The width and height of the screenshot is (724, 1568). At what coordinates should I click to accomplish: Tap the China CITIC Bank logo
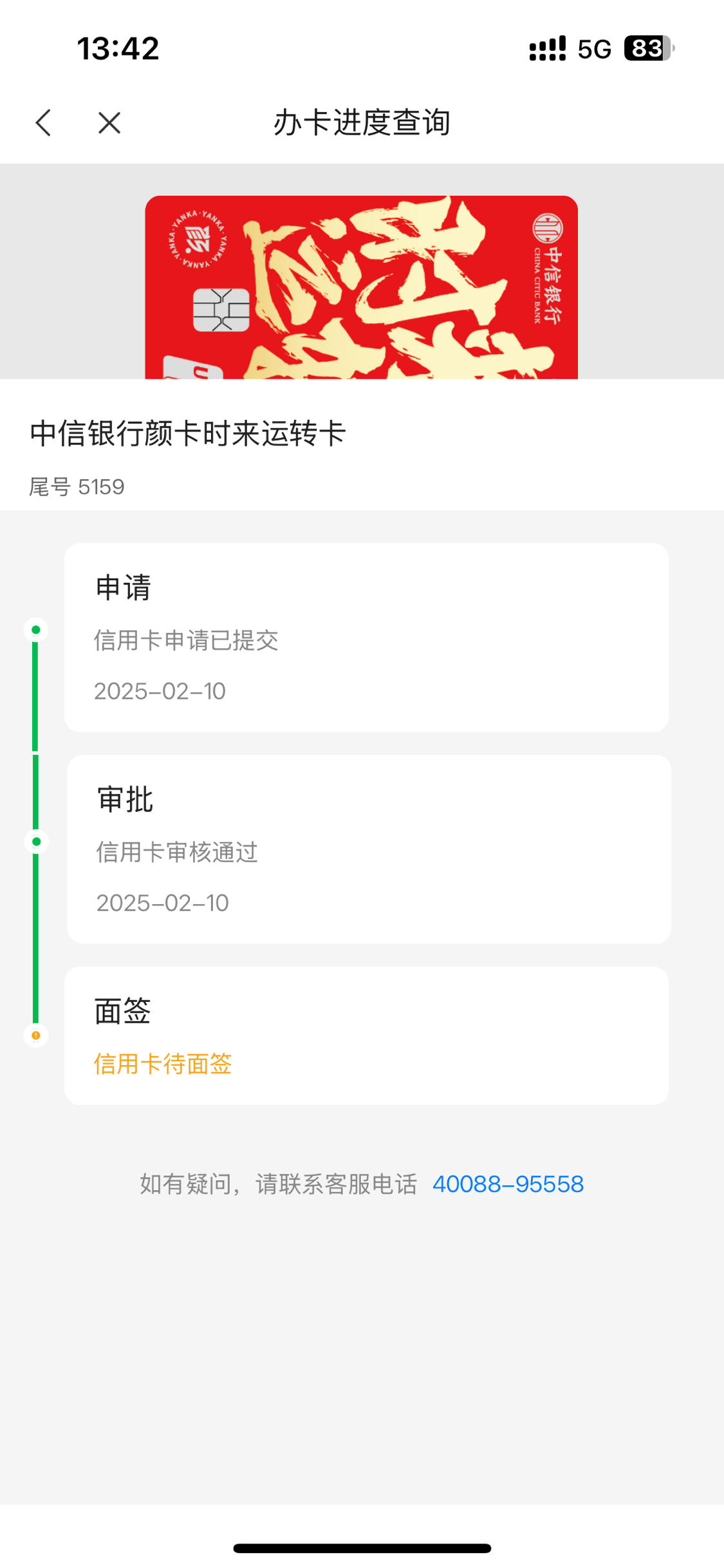click(x=548, y=269)
